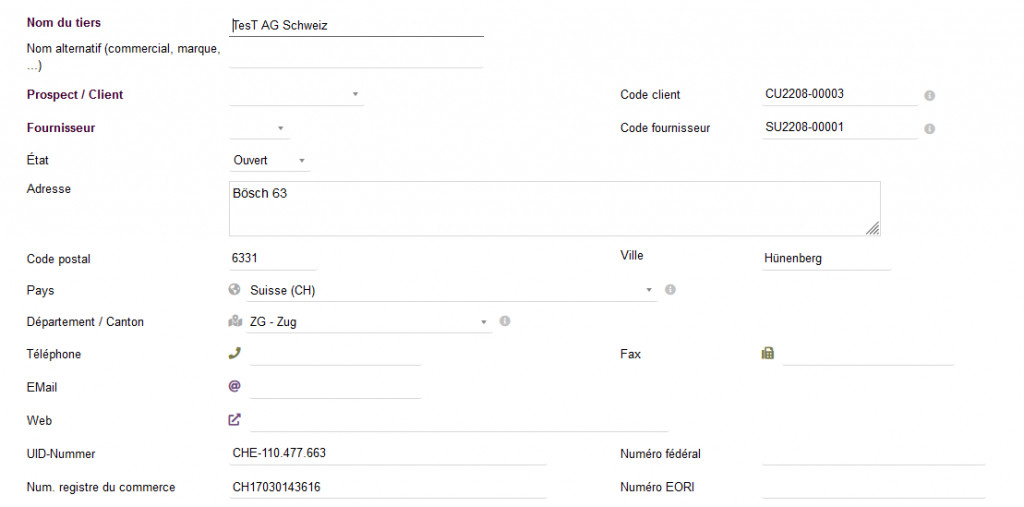This screenshot has height=507, width=1024.
Task: Expand the Fournisseur dropdown
Action: (258, 128)
